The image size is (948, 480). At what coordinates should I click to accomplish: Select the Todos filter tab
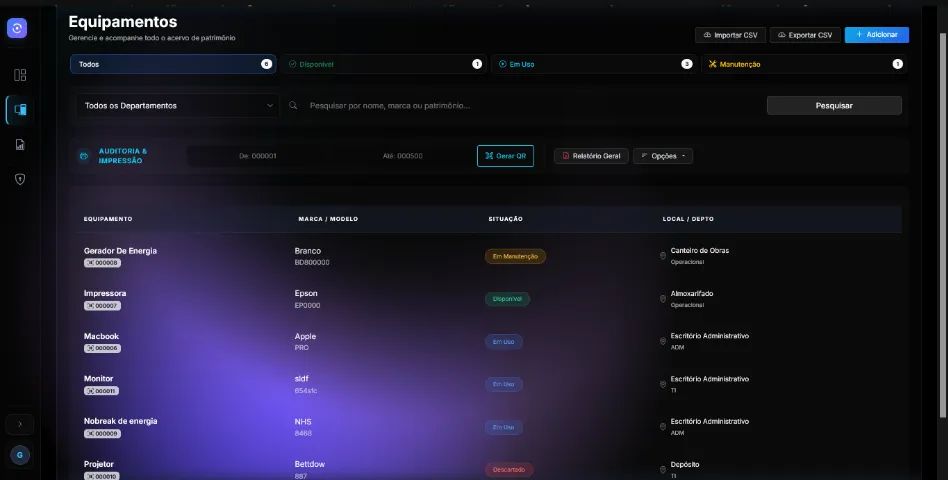(173, 64)
